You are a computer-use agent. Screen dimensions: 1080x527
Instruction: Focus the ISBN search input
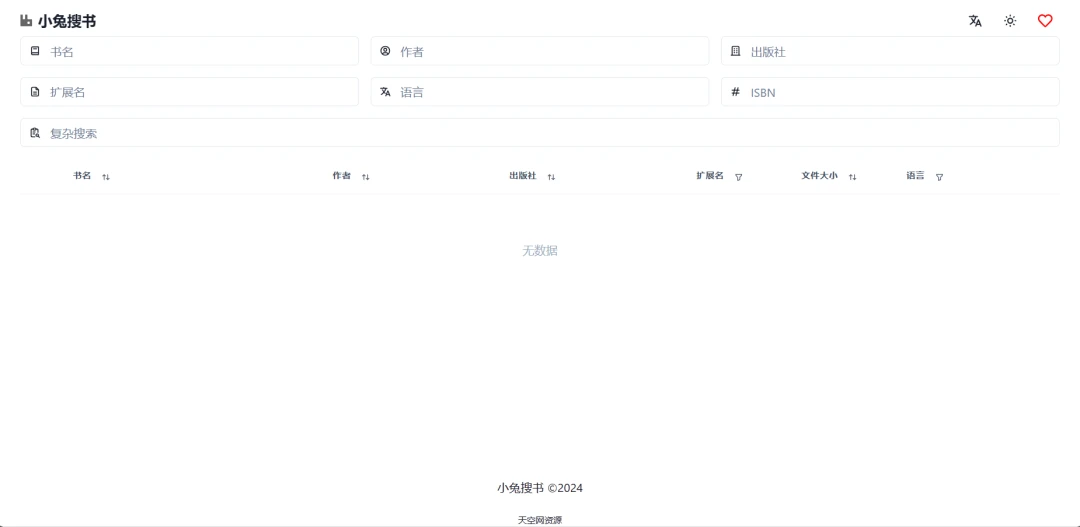(890, 92)
